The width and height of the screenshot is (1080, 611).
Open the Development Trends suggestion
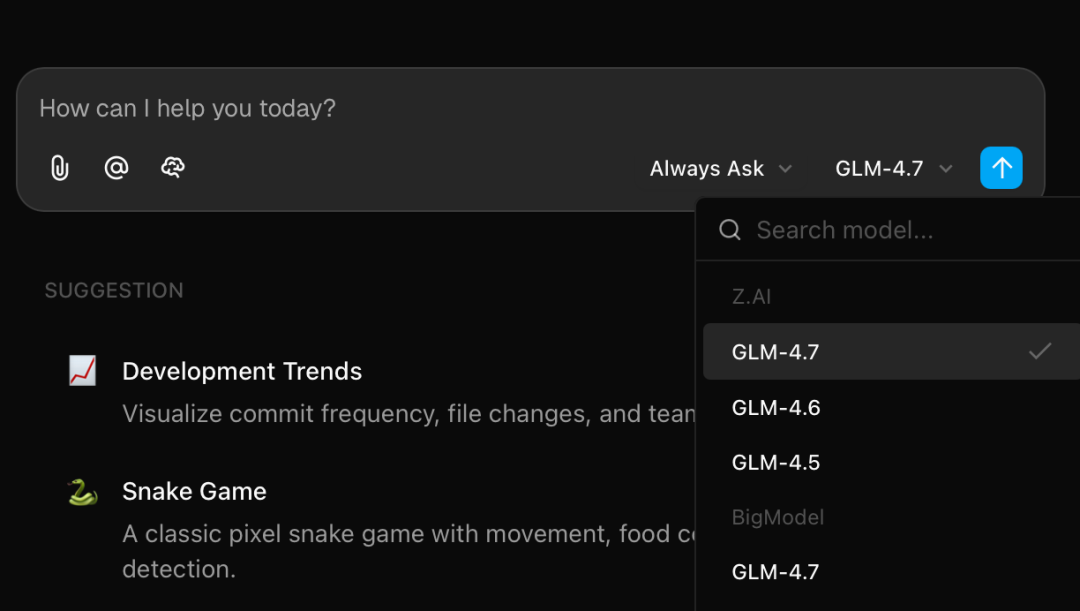coord(242,371)
